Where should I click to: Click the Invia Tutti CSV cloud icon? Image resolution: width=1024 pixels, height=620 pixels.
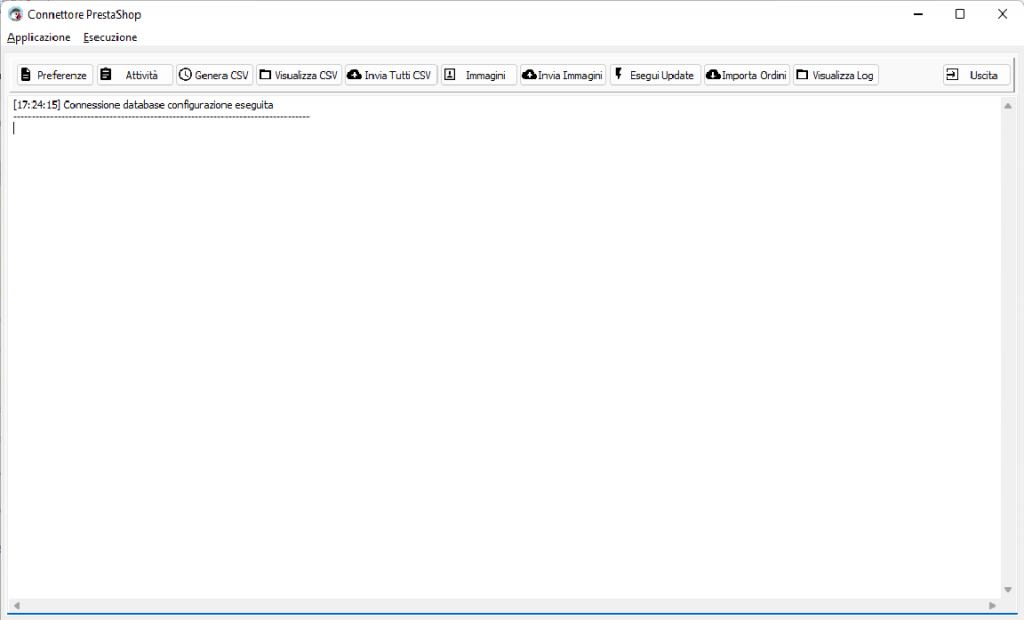tap(354, 74)
